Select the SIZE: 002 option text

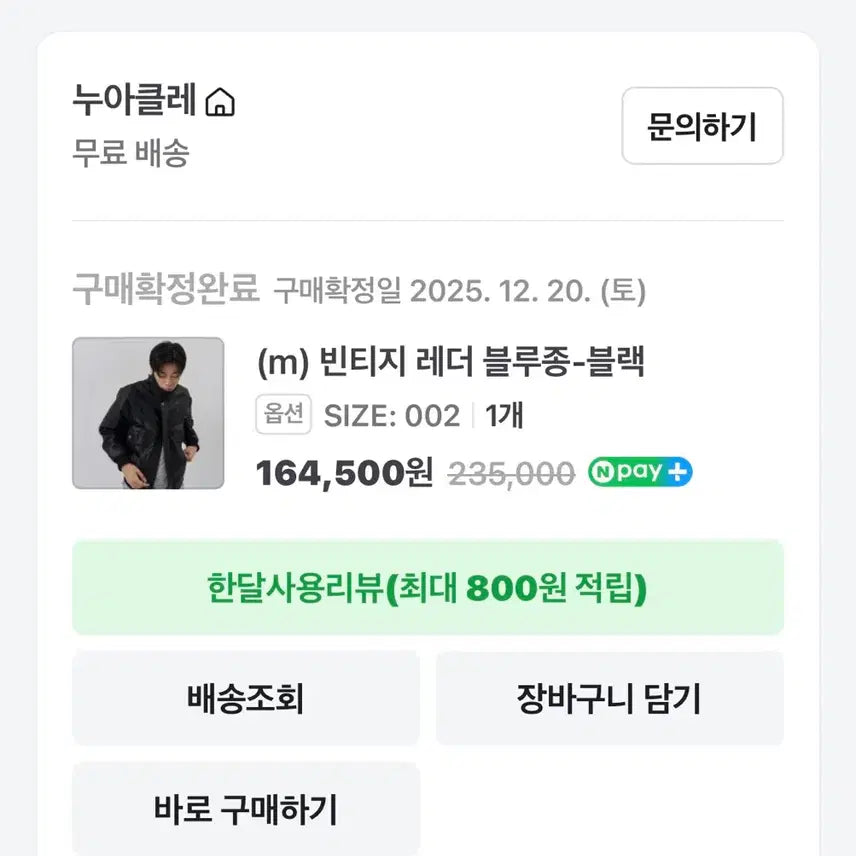[390, 413]
